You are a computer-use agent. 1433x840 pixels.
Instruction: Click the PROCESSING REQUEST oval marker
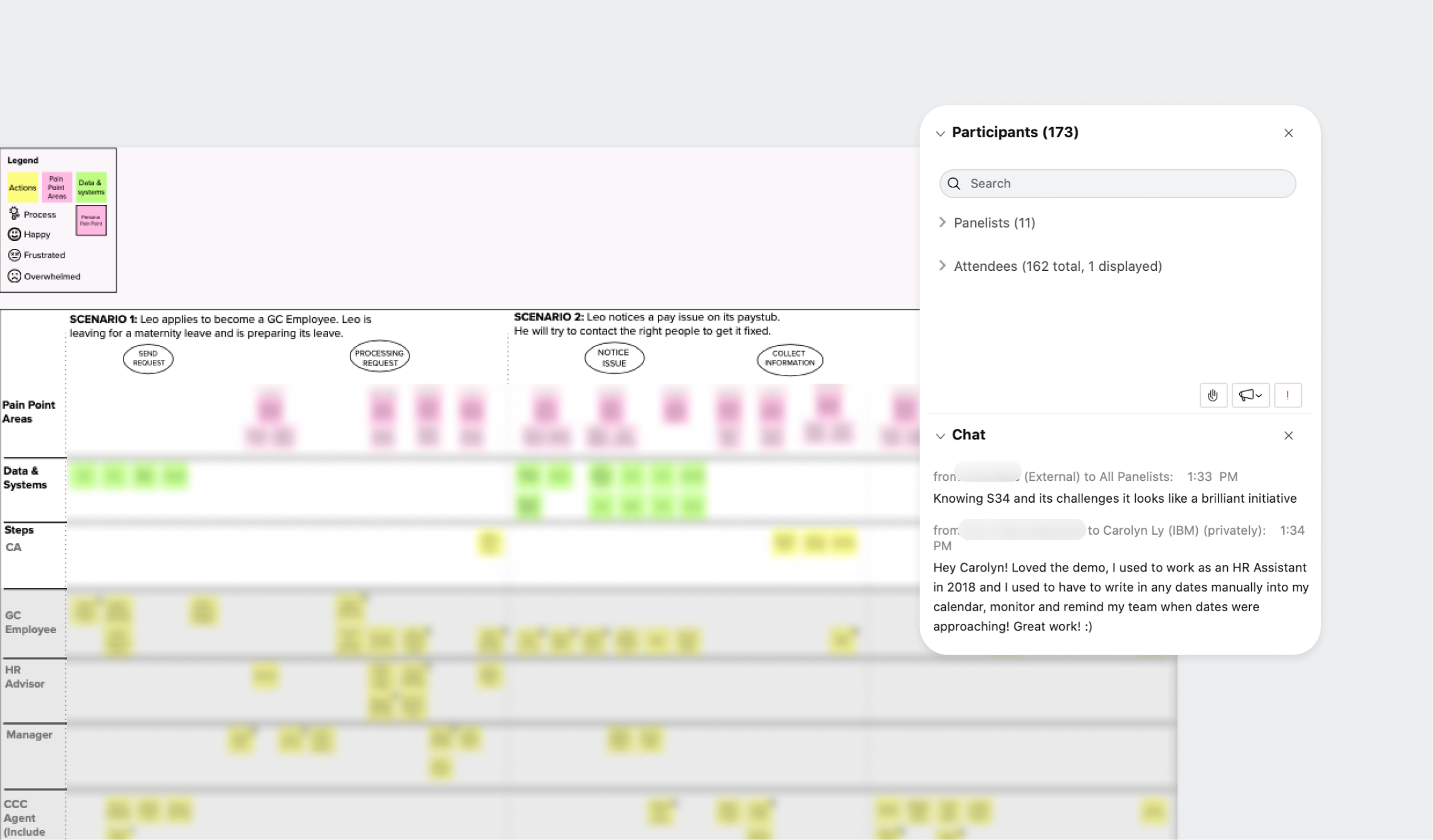[379, 357]
